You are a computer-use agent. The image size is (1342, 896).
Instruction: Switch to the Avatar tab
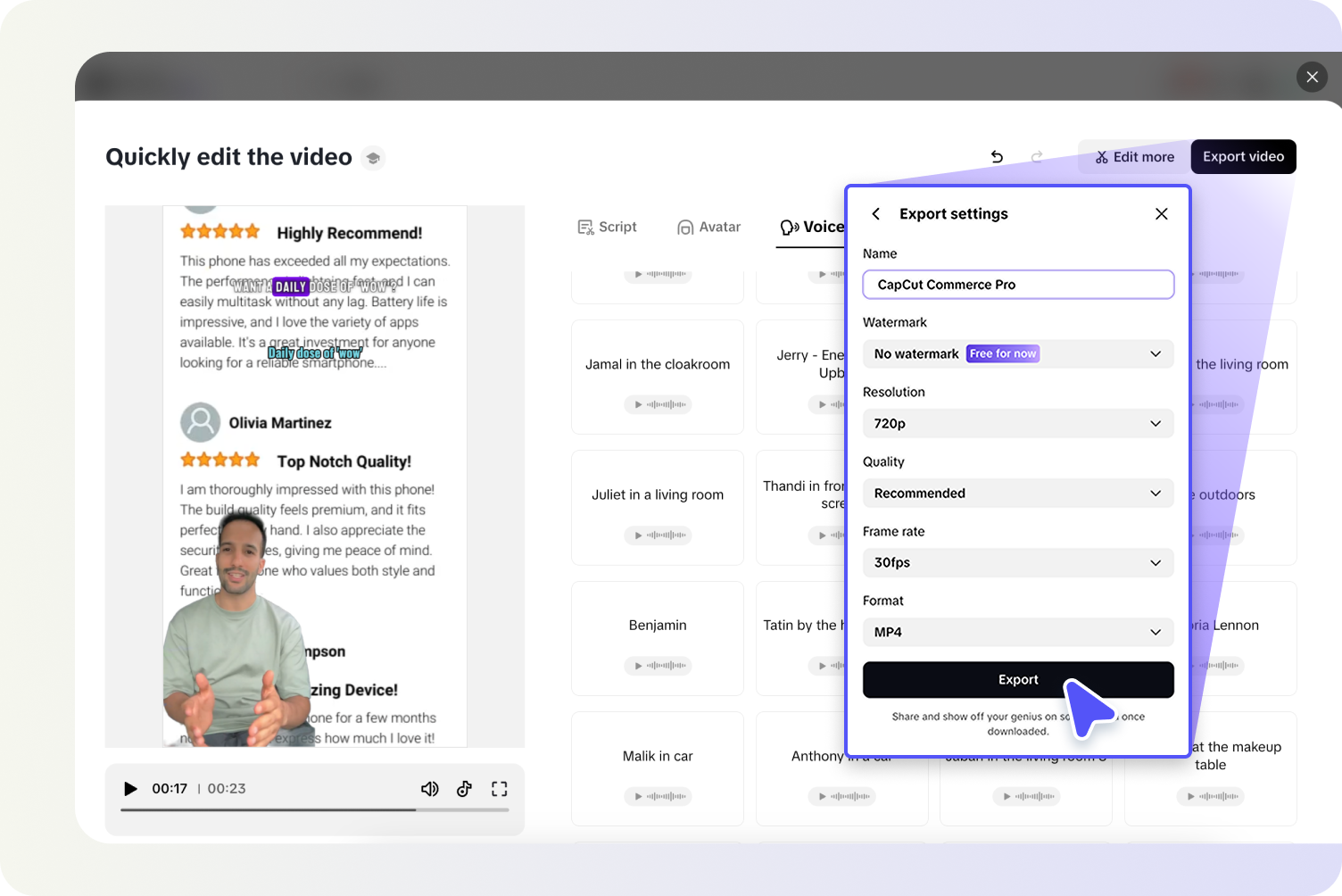(708, 227)
